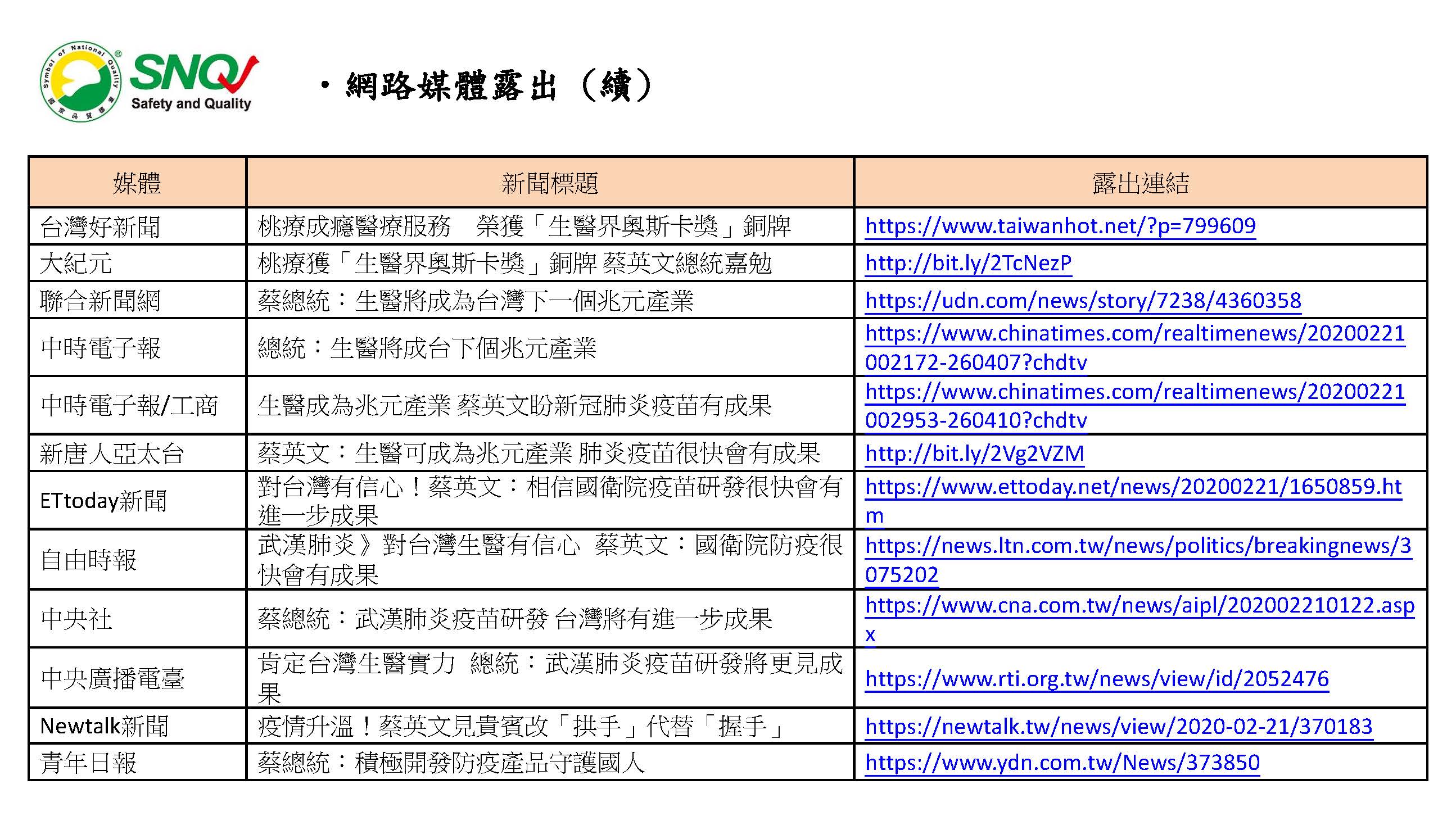Select the ETtoday新聞 media cell
This screenshot has width=1456, height=816.
pos(137,501)
